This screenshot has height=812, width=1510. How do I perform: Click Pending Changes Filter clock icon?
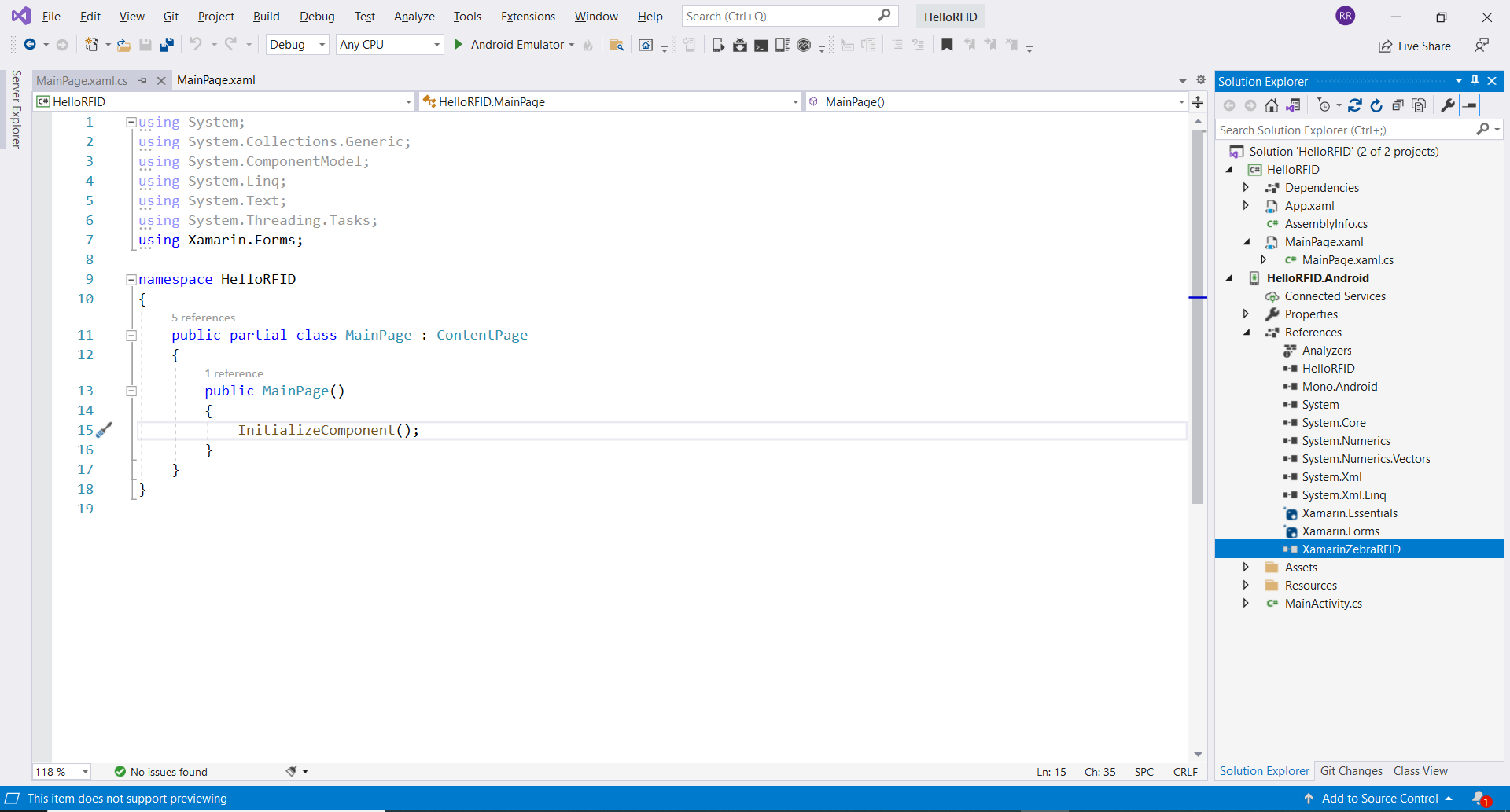tap(1324, 105)
